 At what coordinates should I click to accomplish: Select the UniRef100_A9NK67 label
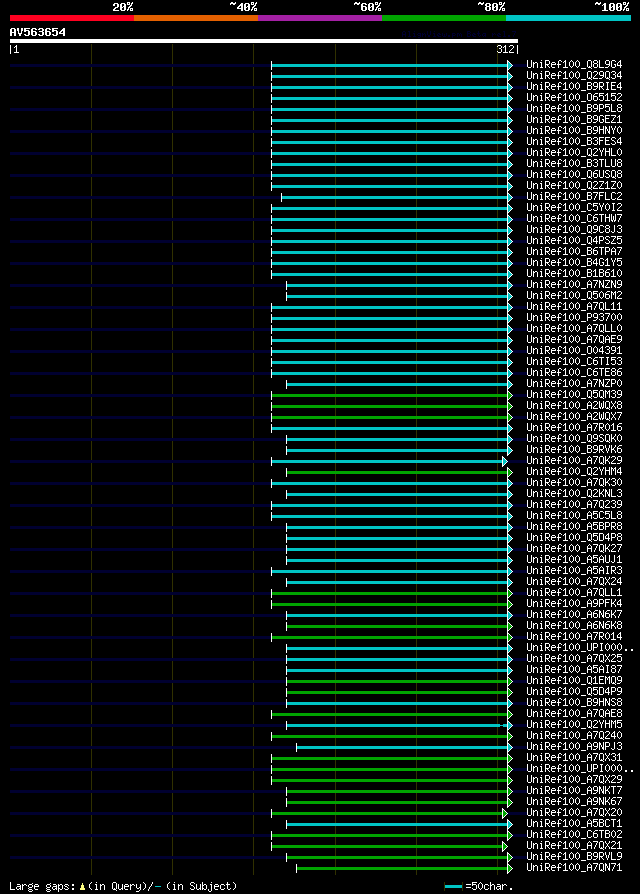click(574, 802)
